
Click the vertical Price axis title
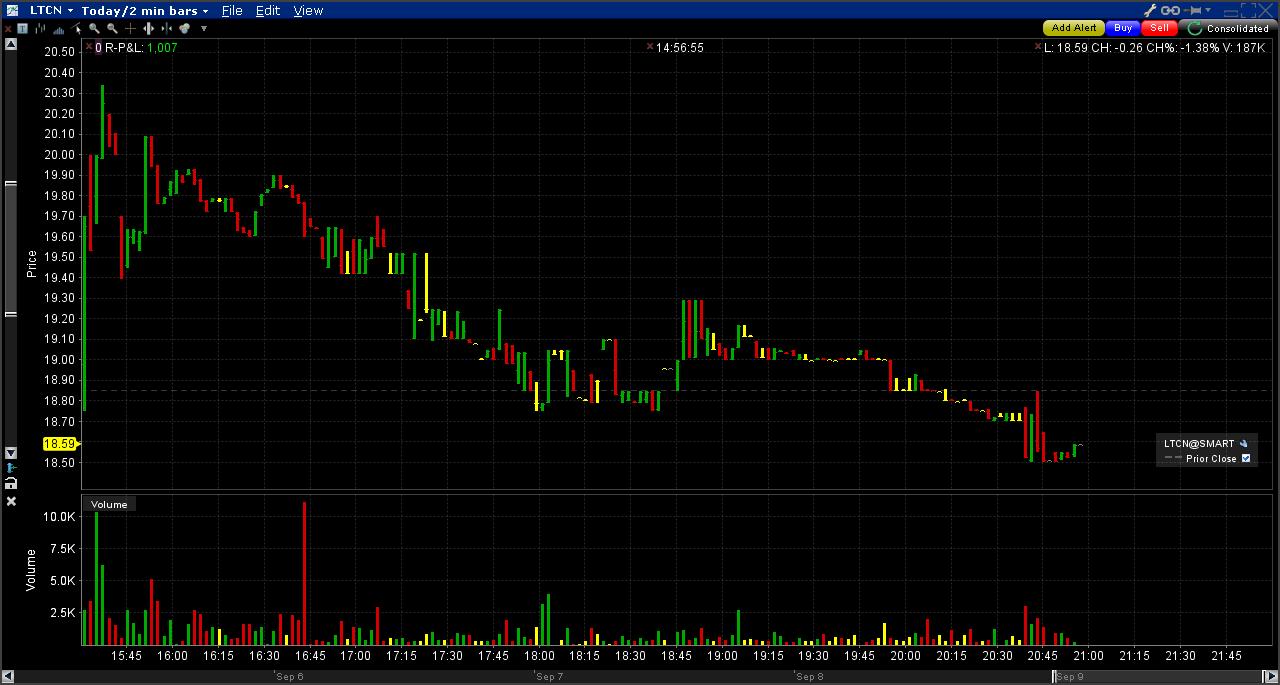click(x=32, y=263)
